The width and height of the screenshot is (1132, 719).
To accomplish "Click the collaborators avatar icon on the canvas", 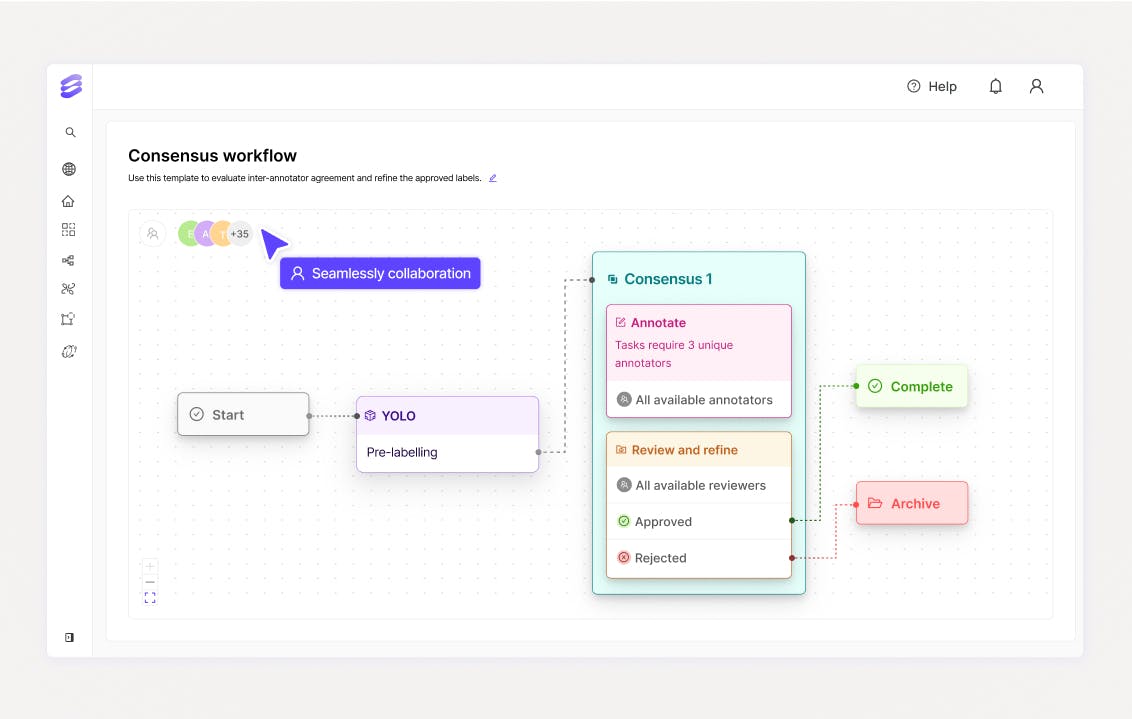I will (152, 233).
